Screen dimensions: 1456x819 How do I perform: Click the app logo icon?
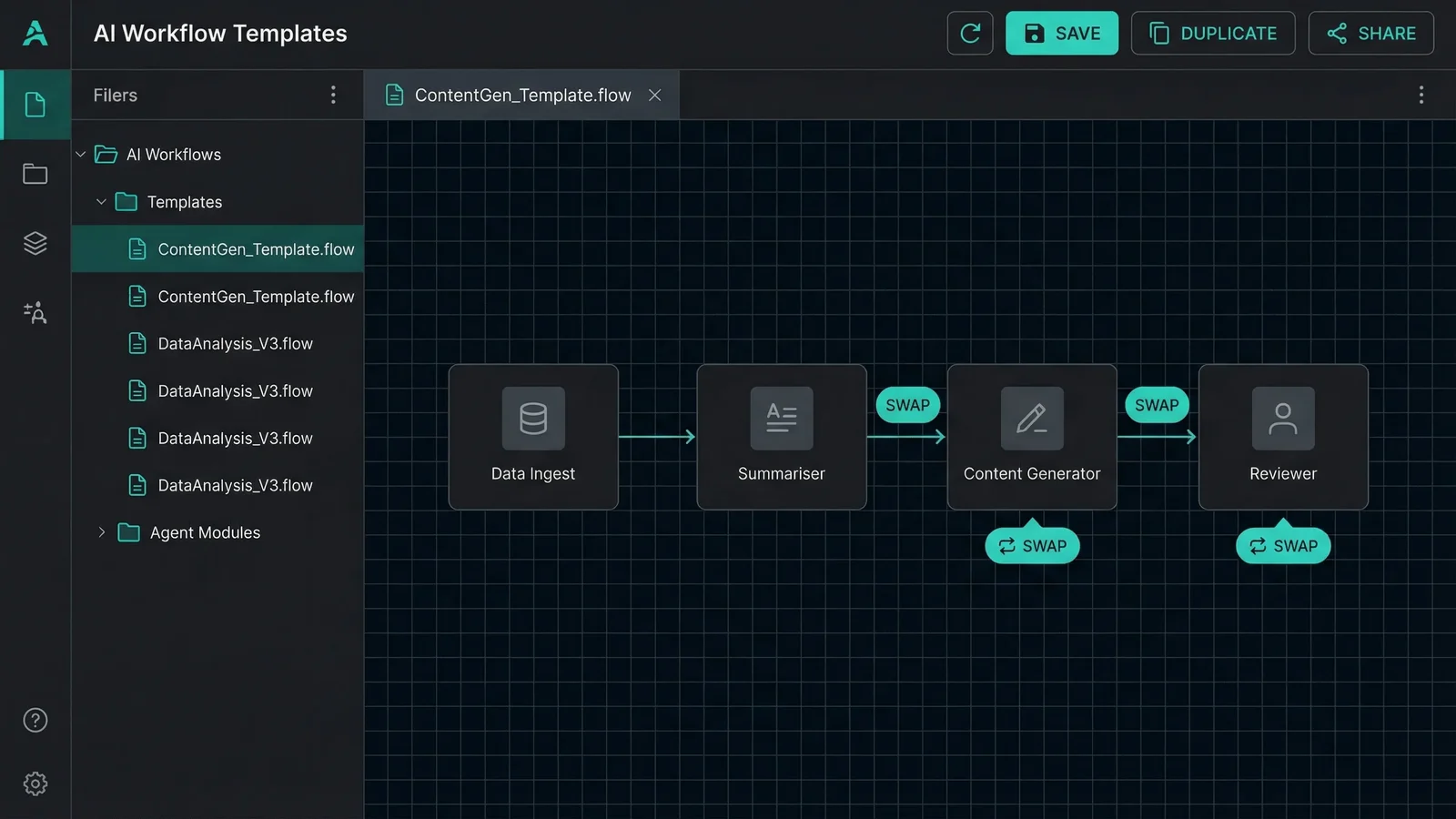pos(35,34)
